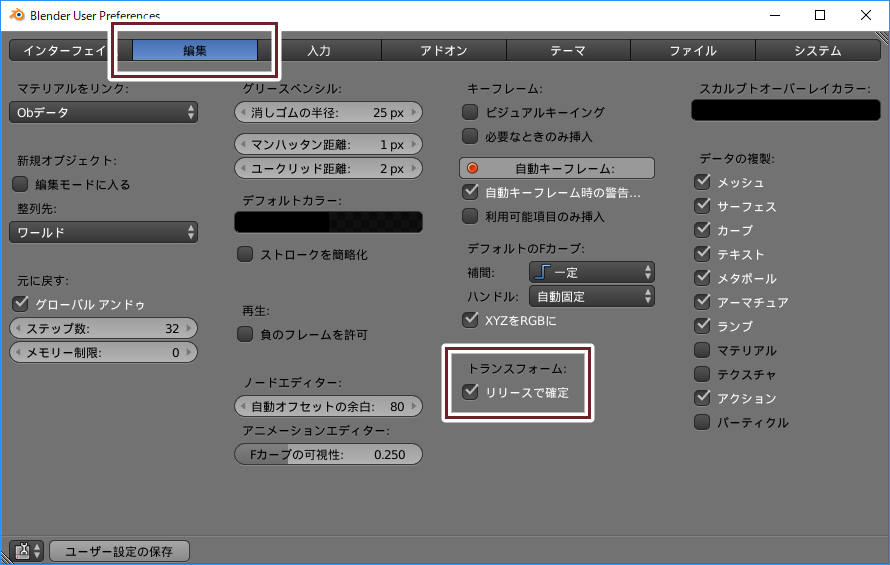Close the Blender User Preferences window
The image size is (890, 565).
[x=866, y=15]
